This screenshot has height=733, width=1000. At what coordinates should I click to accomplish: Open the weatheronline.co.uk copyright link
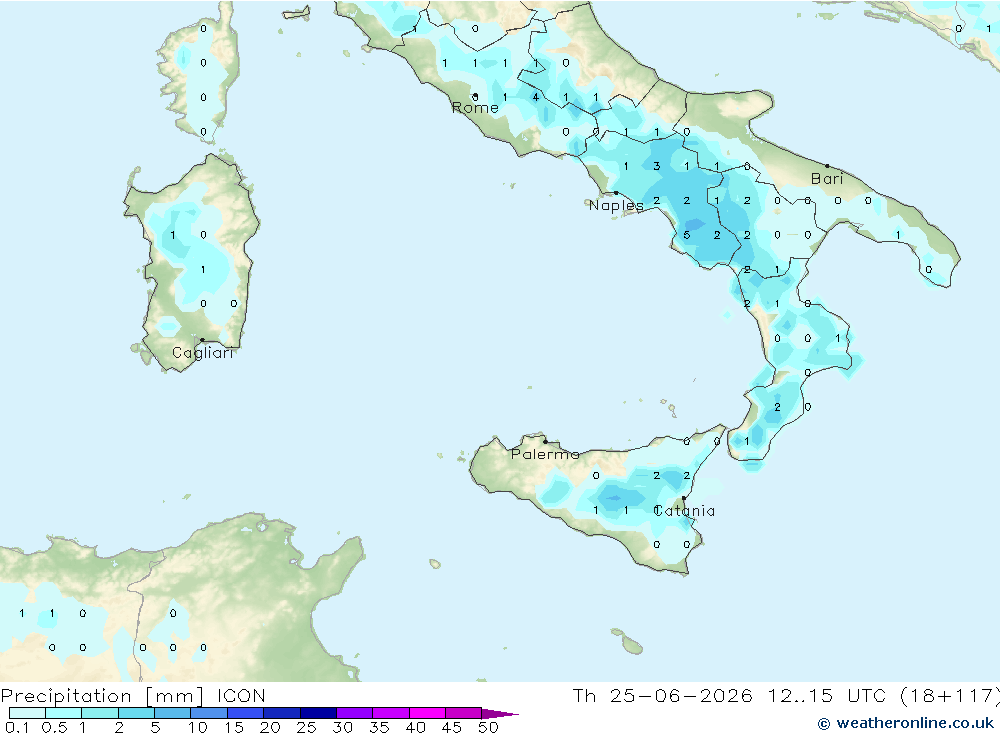click(x=906, y=723)
